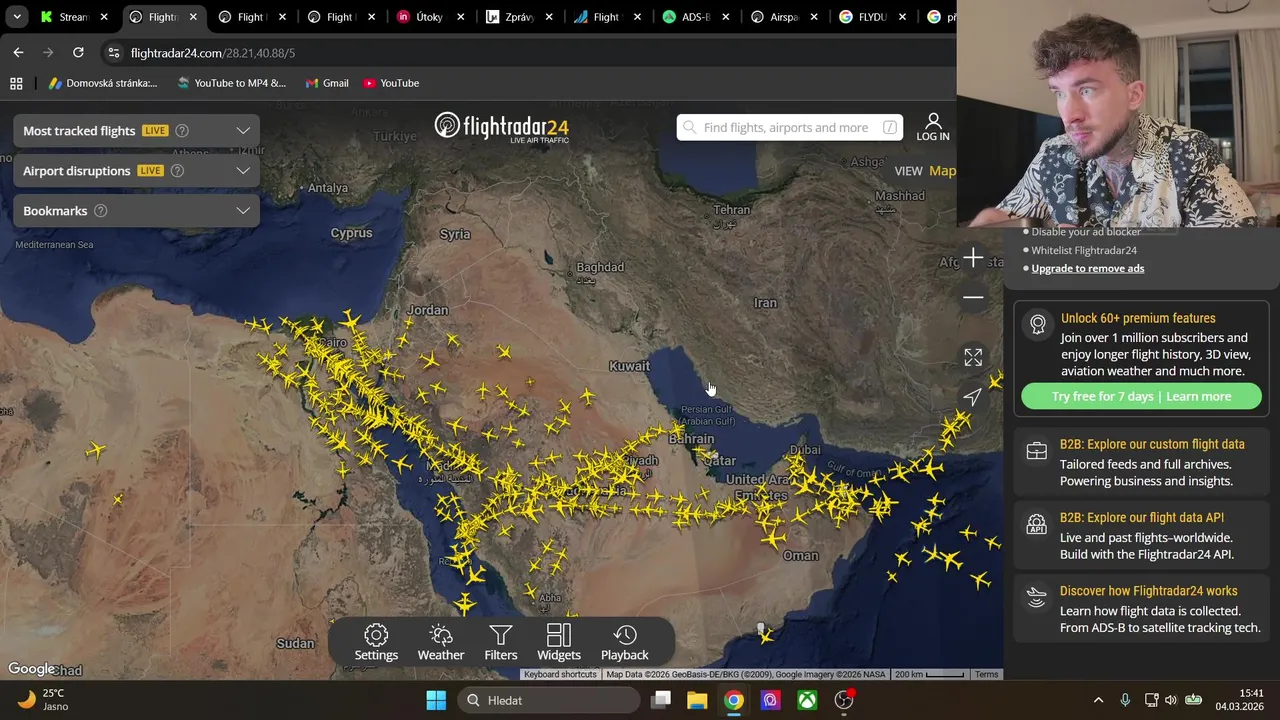The image size is (1280, 720).
Task: Click the Live Air Traffic tagline
Action: [539, 140]
